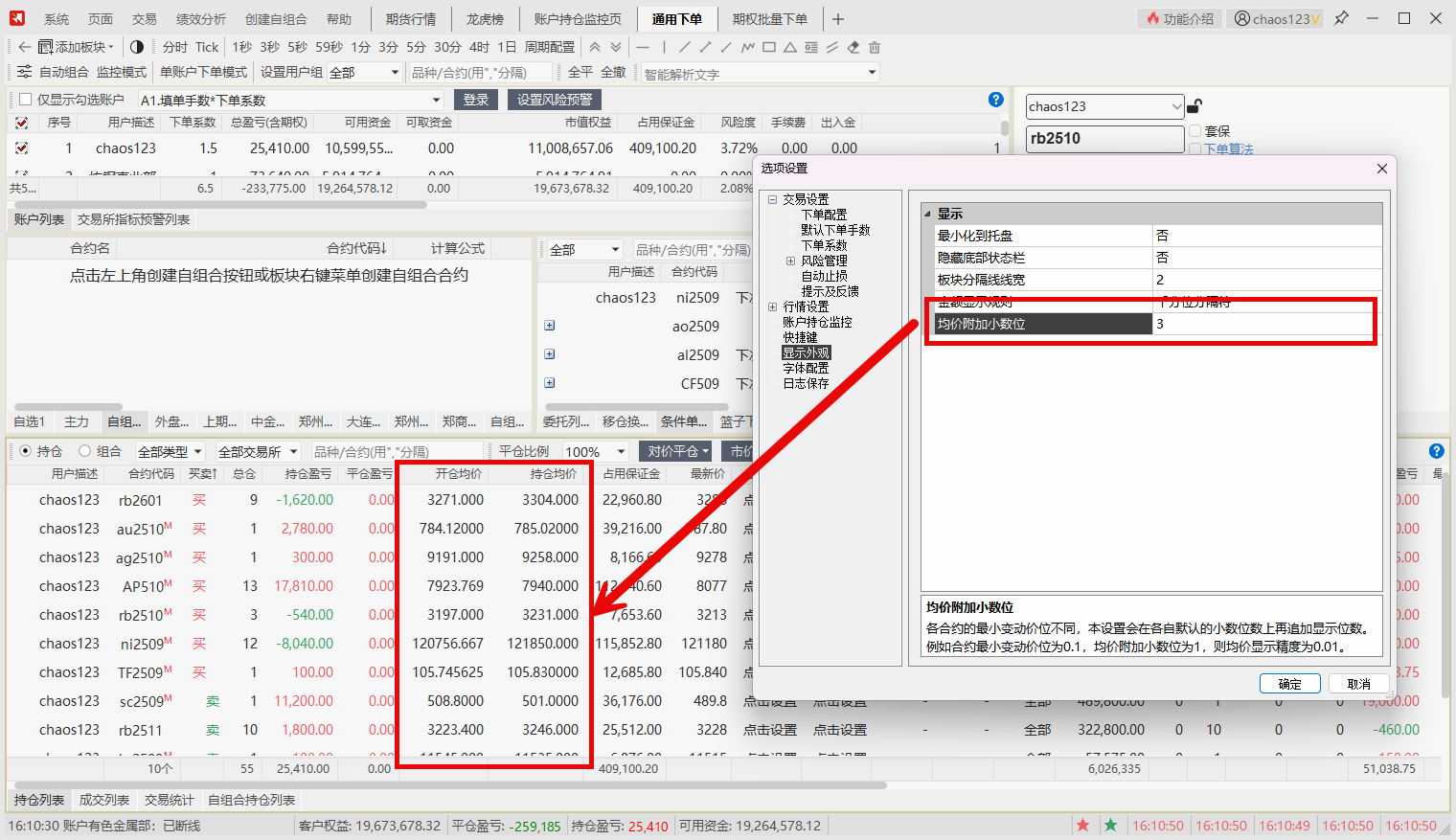Click the 均价附加小数位 value field
The height and width of the screenshot is (840, 1456).
coord(1266,324)
